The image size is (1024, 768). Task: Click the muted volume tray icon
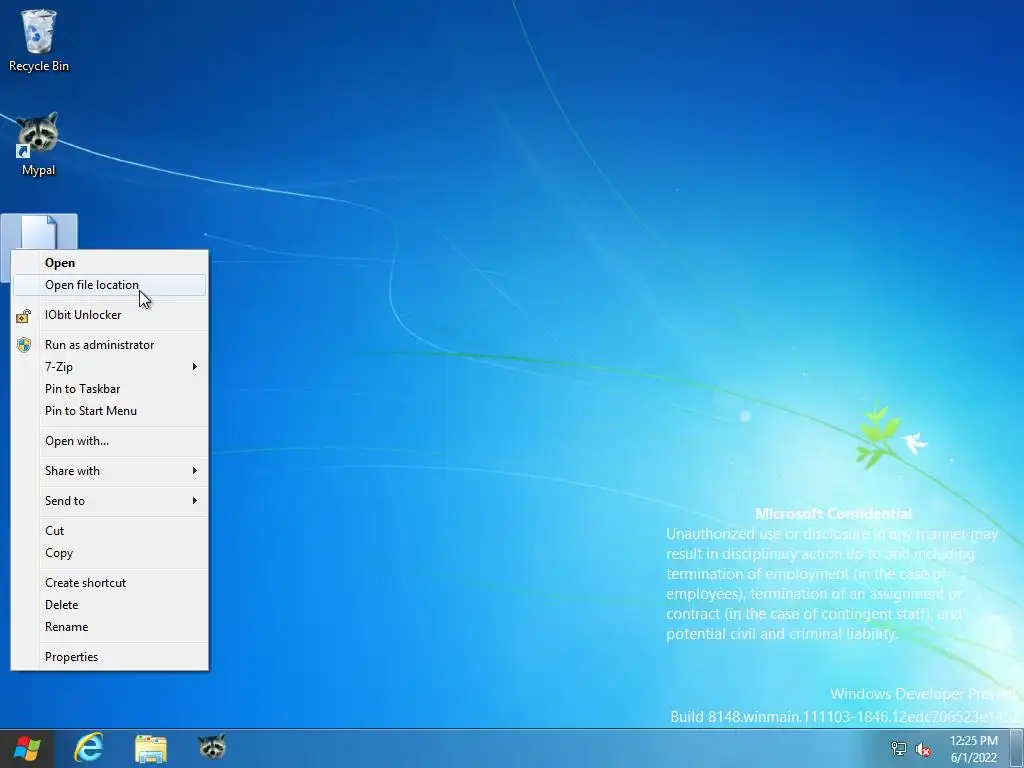click(x=923, y=749)
